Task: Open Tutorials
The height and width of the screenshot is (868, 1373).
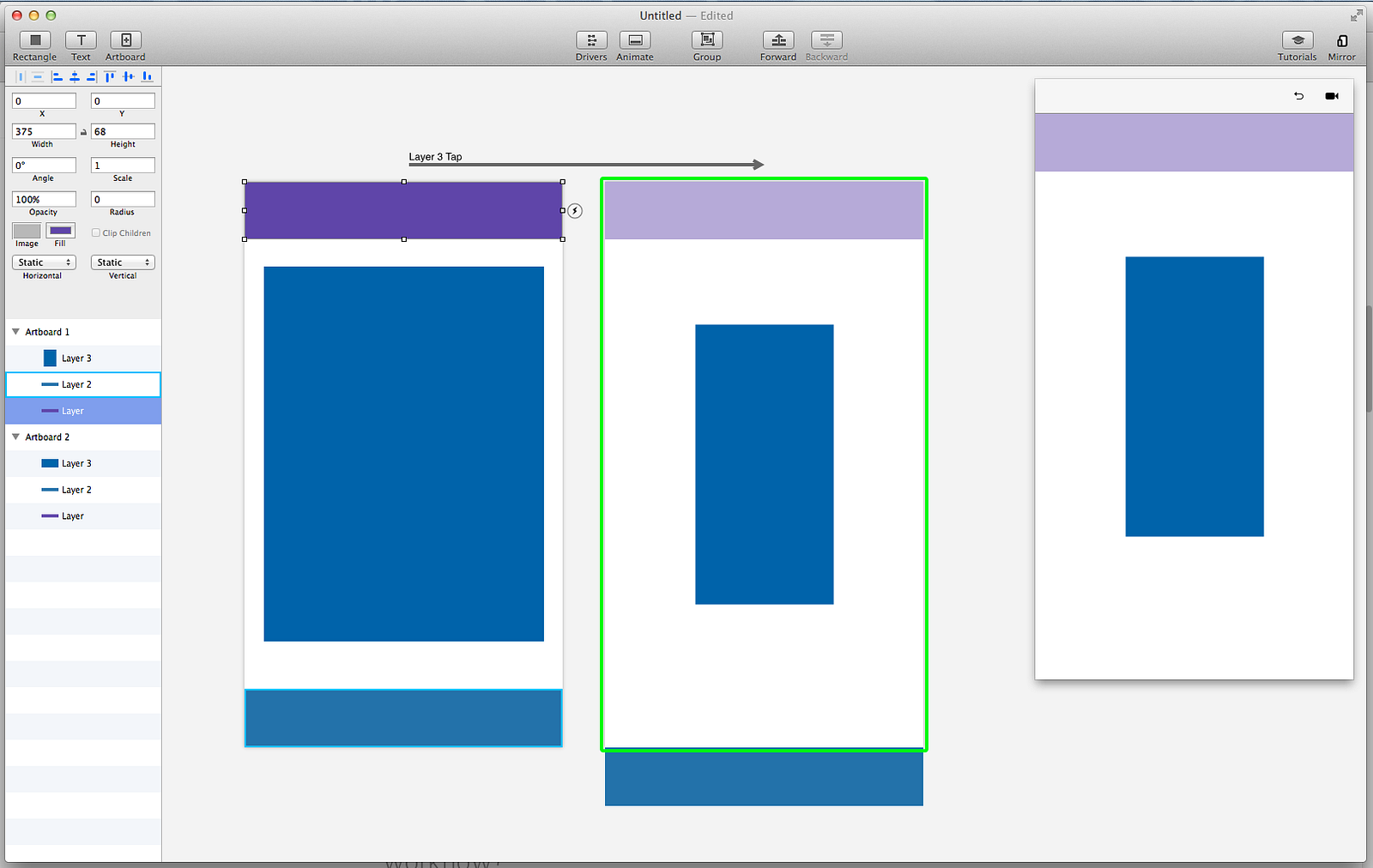Action: pyautogui.click(x=1297, y=40)
